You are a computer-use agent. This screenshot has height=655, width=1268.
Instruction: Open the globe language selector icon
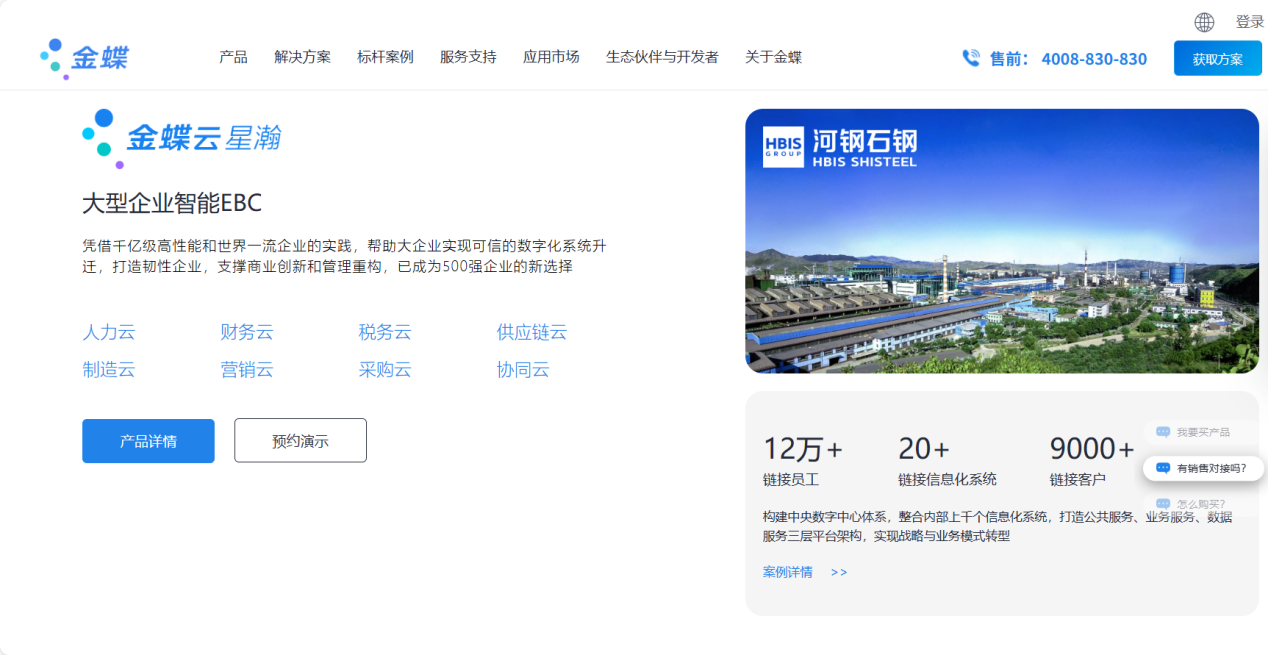click(x=1204, y=22)
